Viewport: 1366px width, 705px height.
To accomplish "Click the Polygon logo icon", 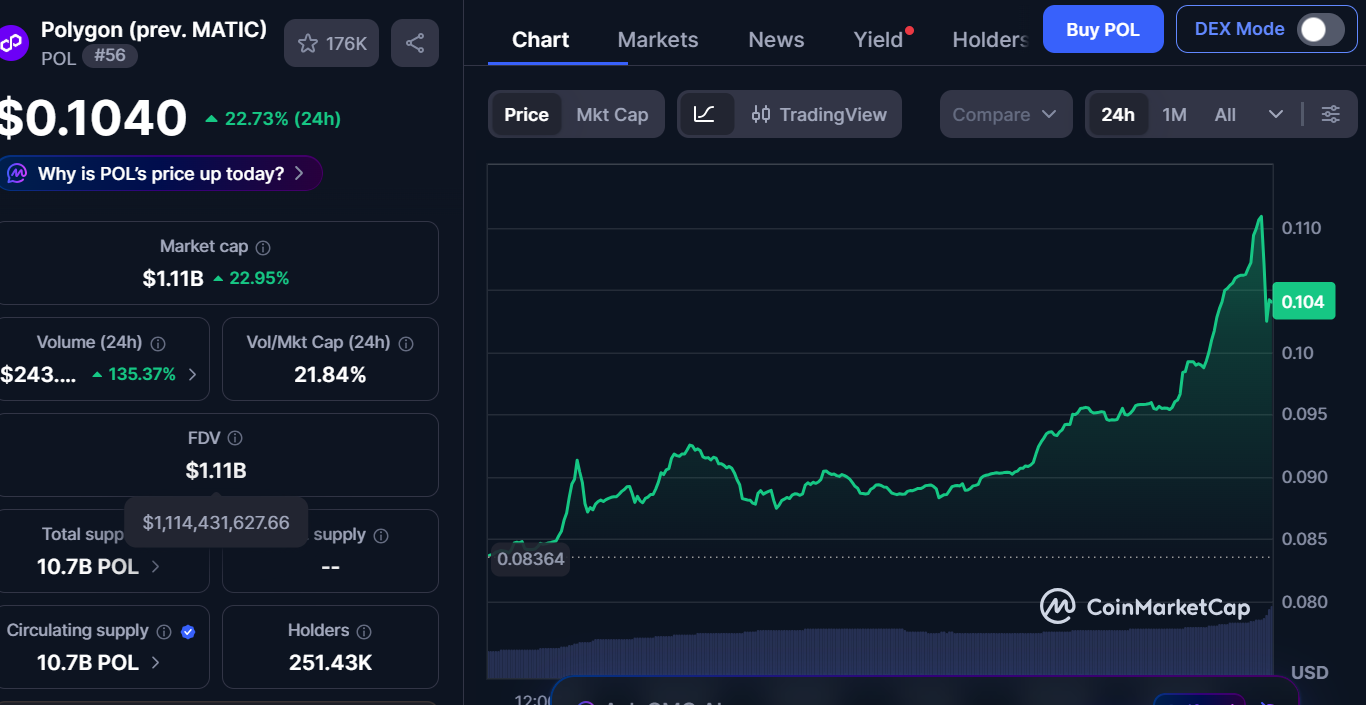I will 12,43.
